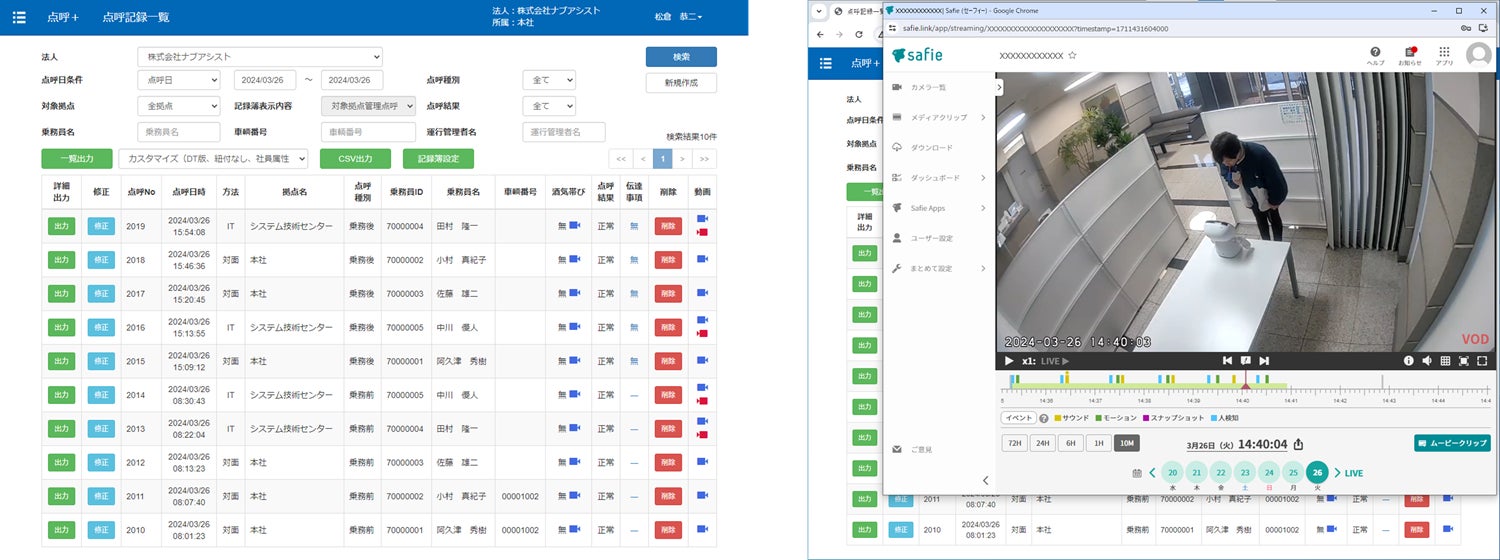Click the green 一覧出力 button
1500x560 pixels.
76,158
